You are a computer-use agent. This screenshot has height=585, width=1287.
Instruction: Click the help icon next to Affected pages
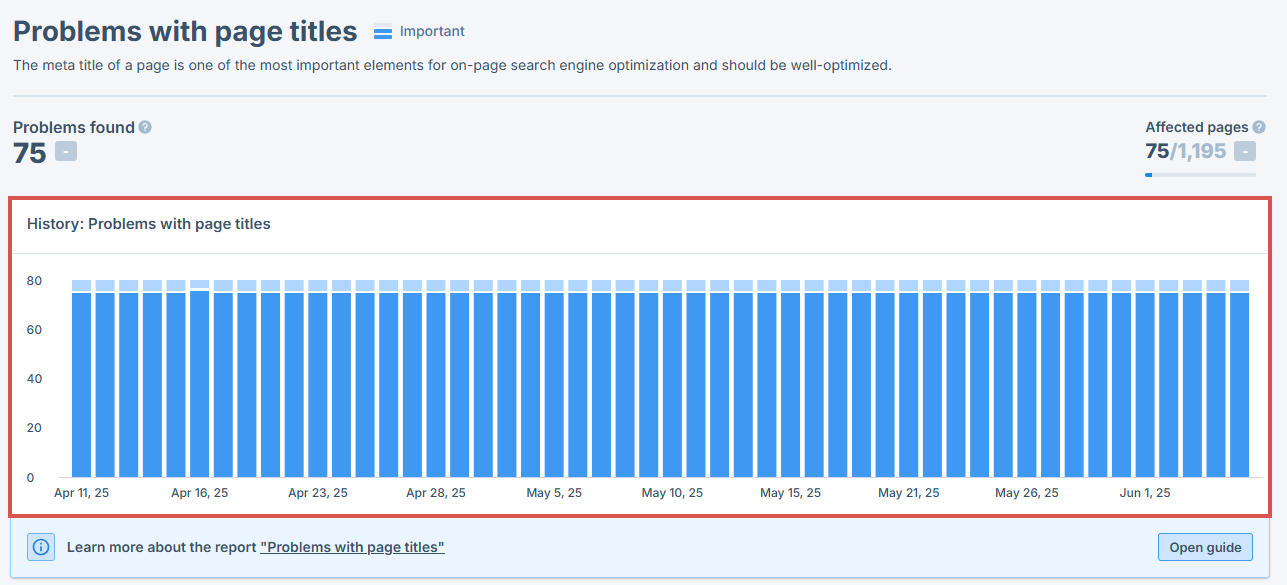tap(1259, 127)
